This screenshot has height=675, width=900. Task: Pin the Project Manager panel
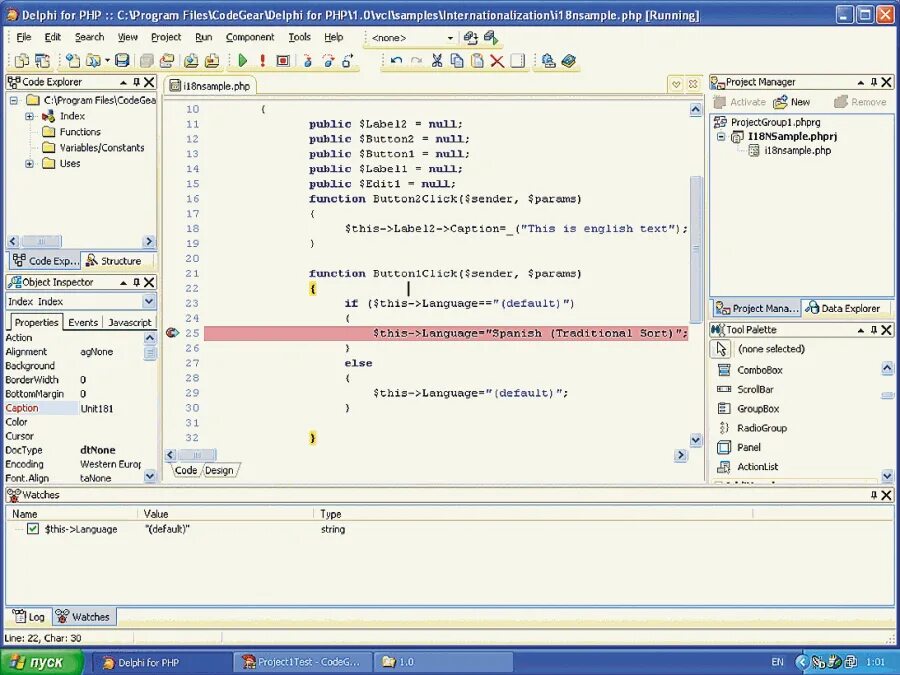(x=874, y=82)
